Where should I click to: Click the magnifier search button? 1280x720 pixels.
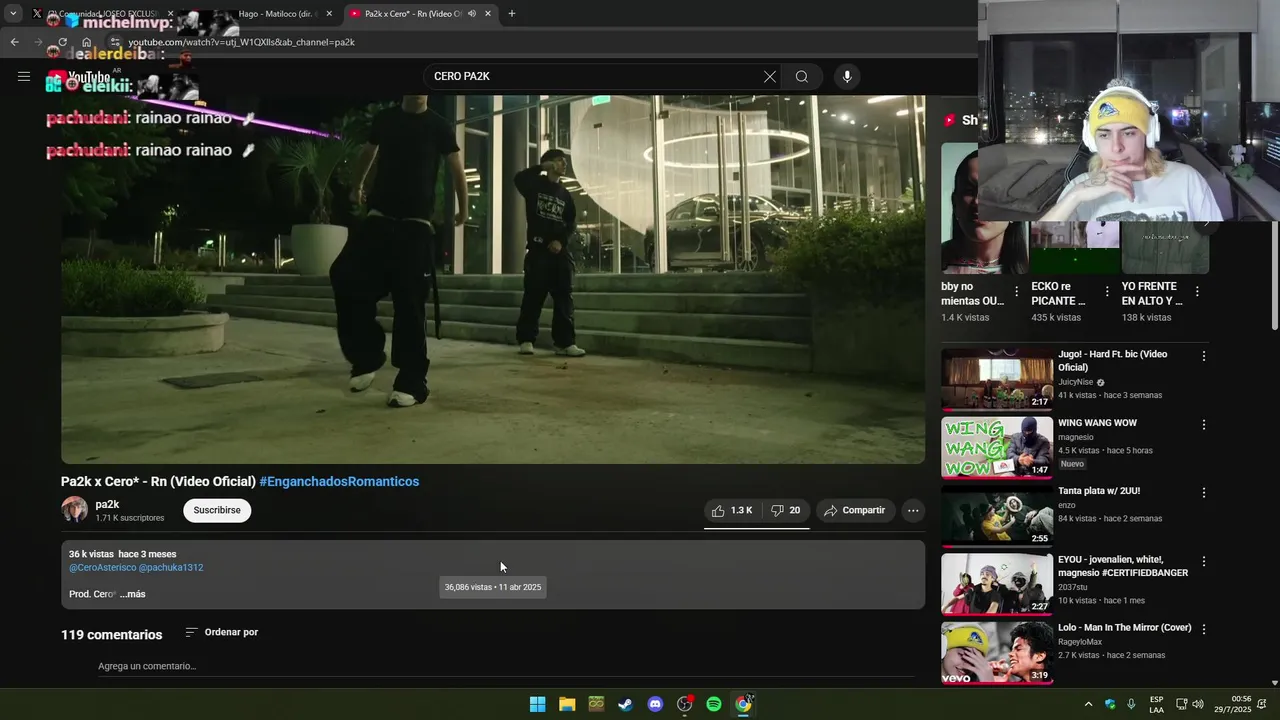[802, 77]
